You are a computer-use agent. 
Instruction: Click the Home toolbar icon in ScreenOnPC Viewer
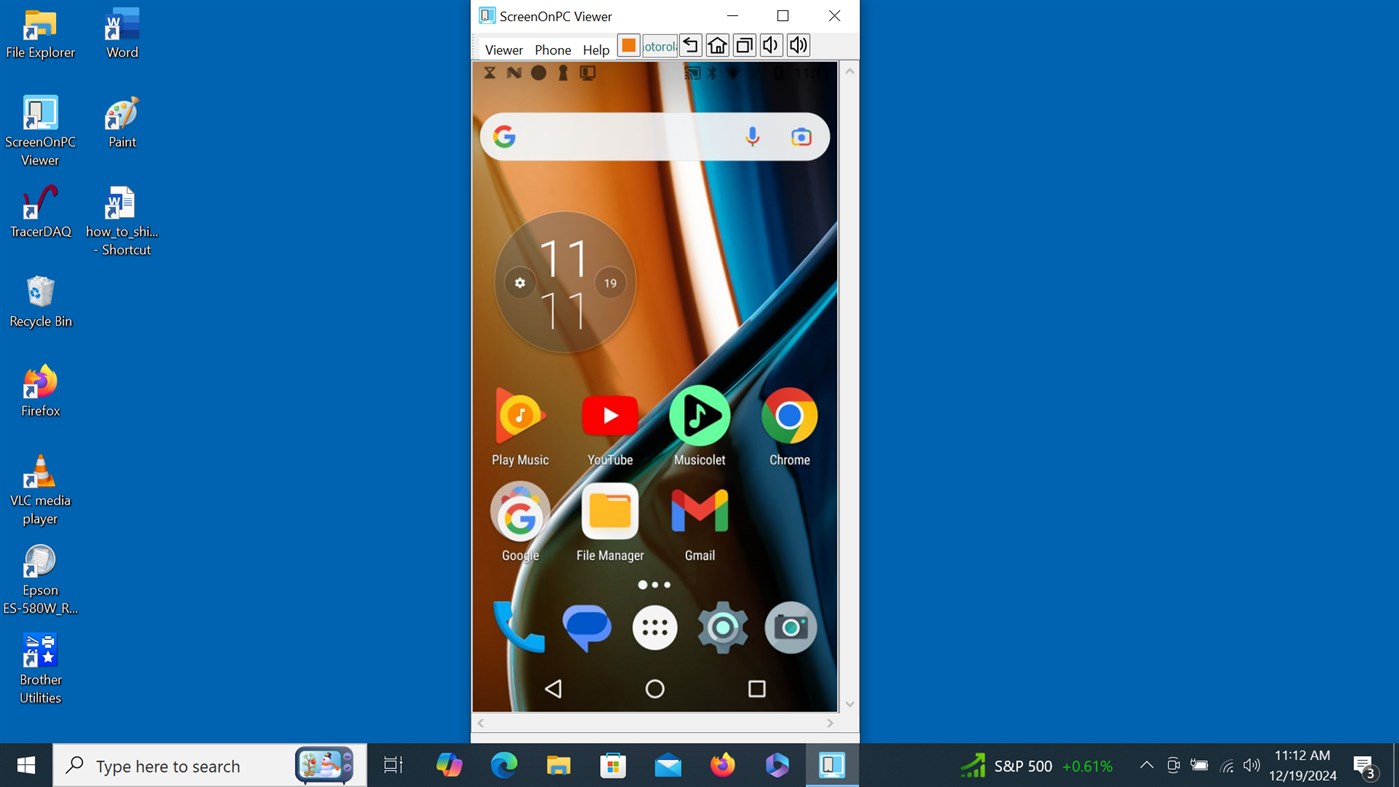point(716,45)
